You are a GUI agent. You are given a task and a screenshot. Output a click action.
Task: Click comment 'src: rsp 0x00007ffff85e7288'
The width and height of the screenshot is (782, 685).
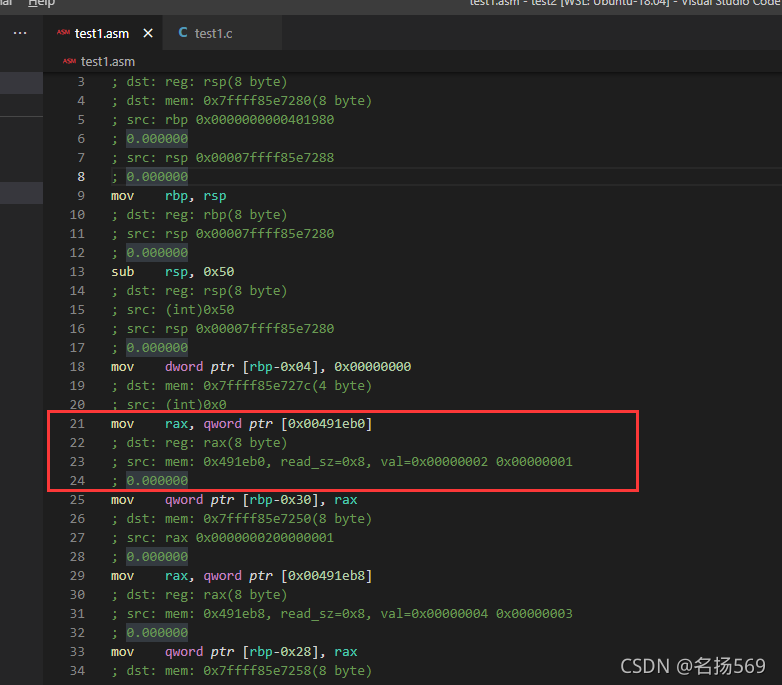click(222, 158)
